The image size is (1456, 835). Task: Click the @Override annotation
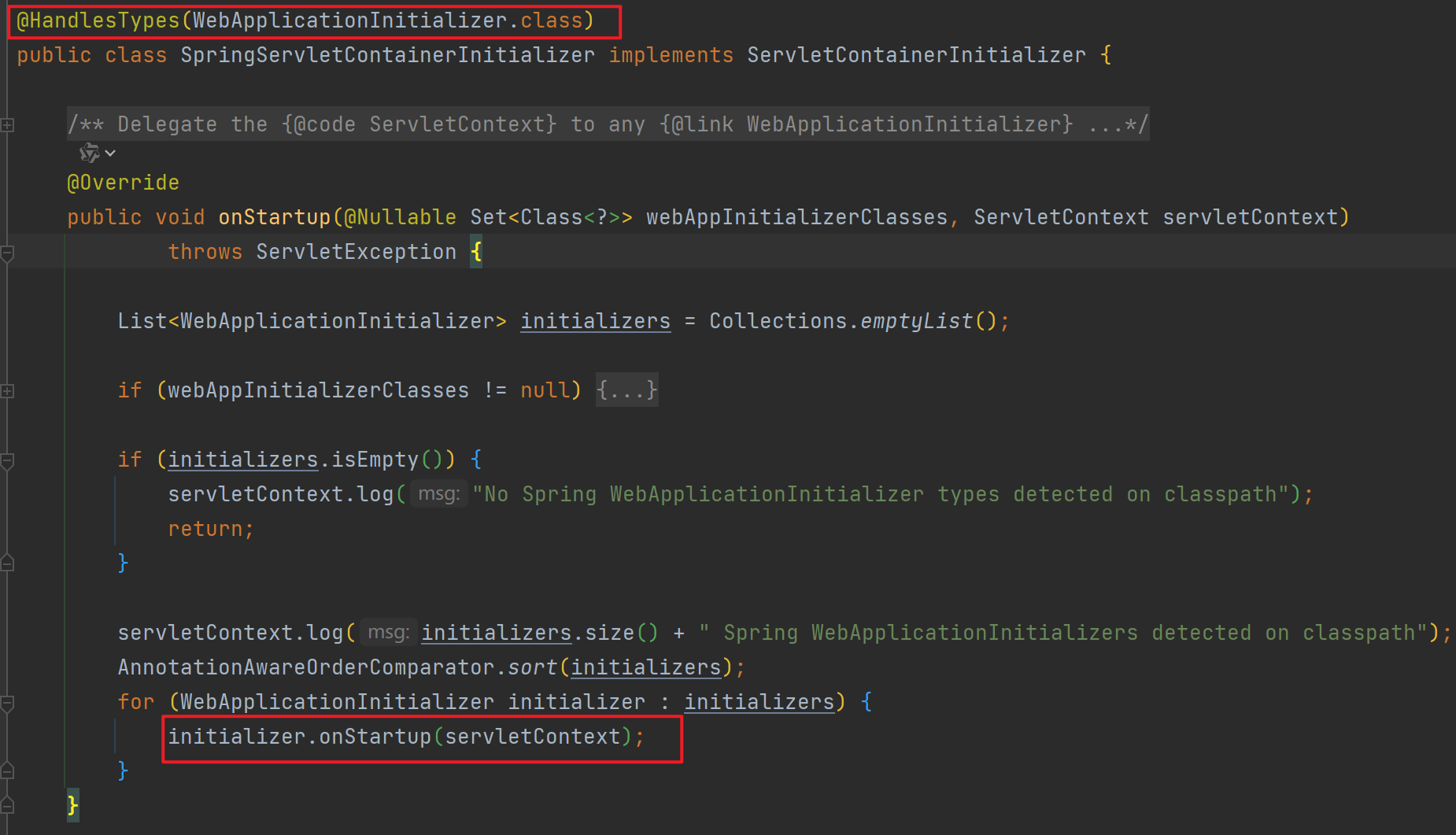pyautogui.click(x=124, y=183)
